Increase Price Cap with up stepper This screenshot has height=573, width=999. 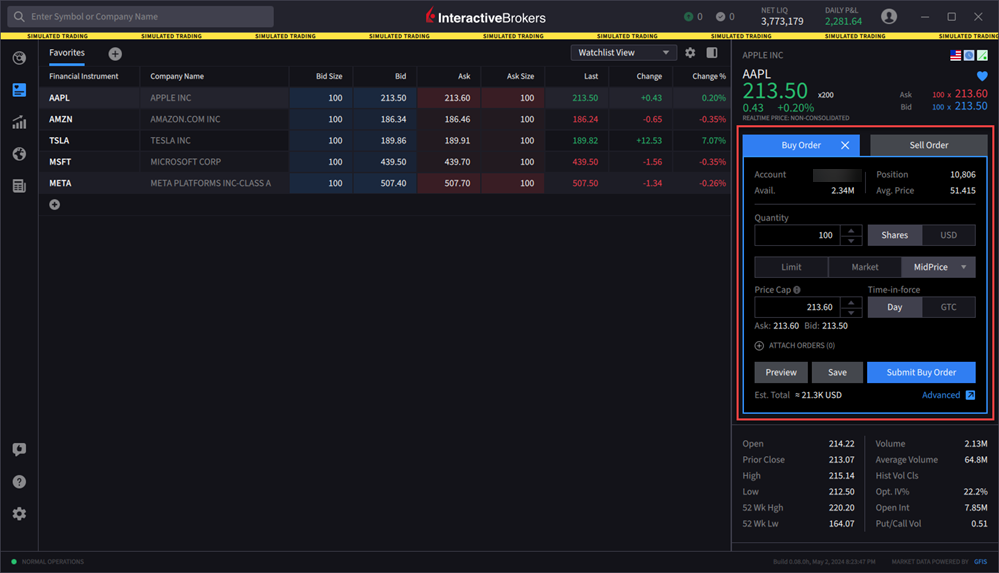(851, 302)
